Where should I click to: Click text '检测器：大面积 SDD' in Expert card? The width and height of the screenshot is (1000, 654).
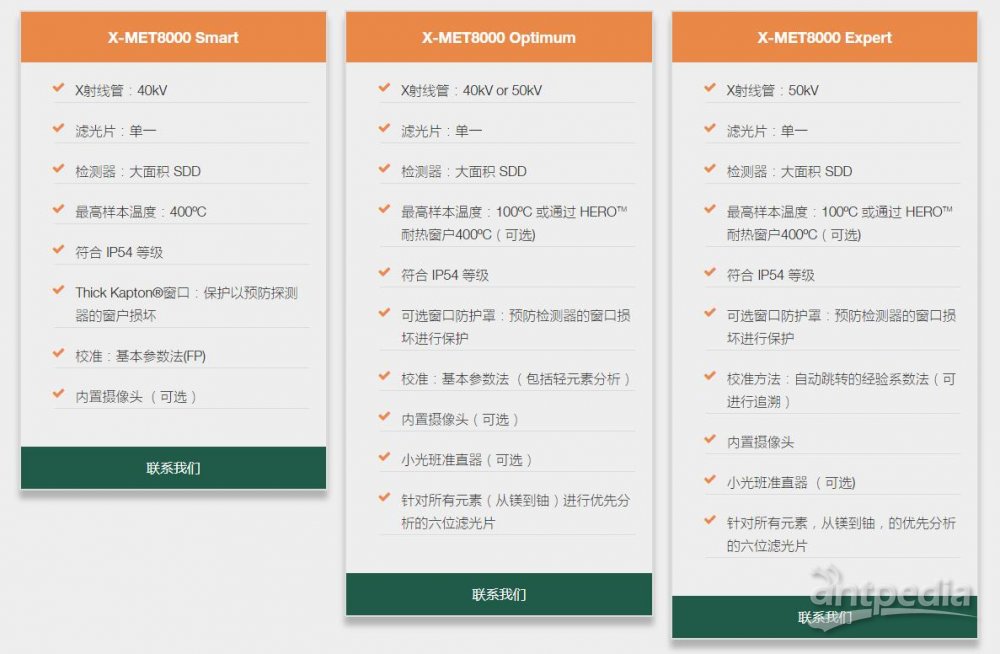[x=790, y=172]
